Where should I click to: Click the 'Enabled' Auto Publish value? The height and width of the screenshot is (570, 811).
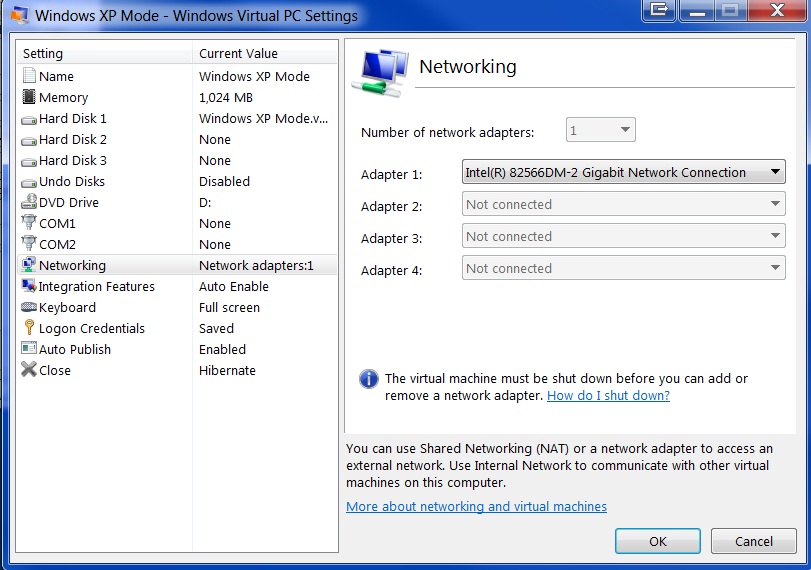point(222,350)
